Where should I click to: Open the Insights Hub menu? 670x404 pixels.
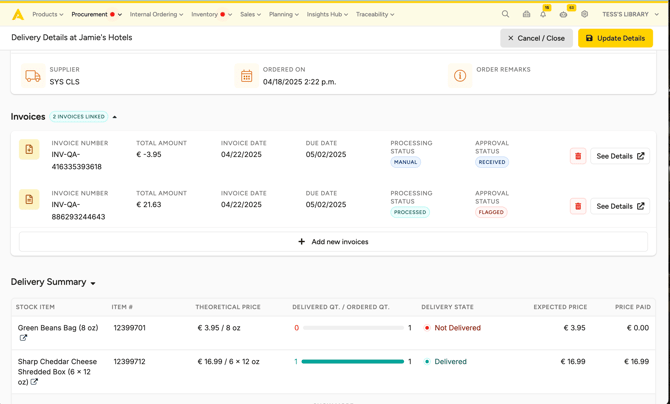(x=327, y=14)
